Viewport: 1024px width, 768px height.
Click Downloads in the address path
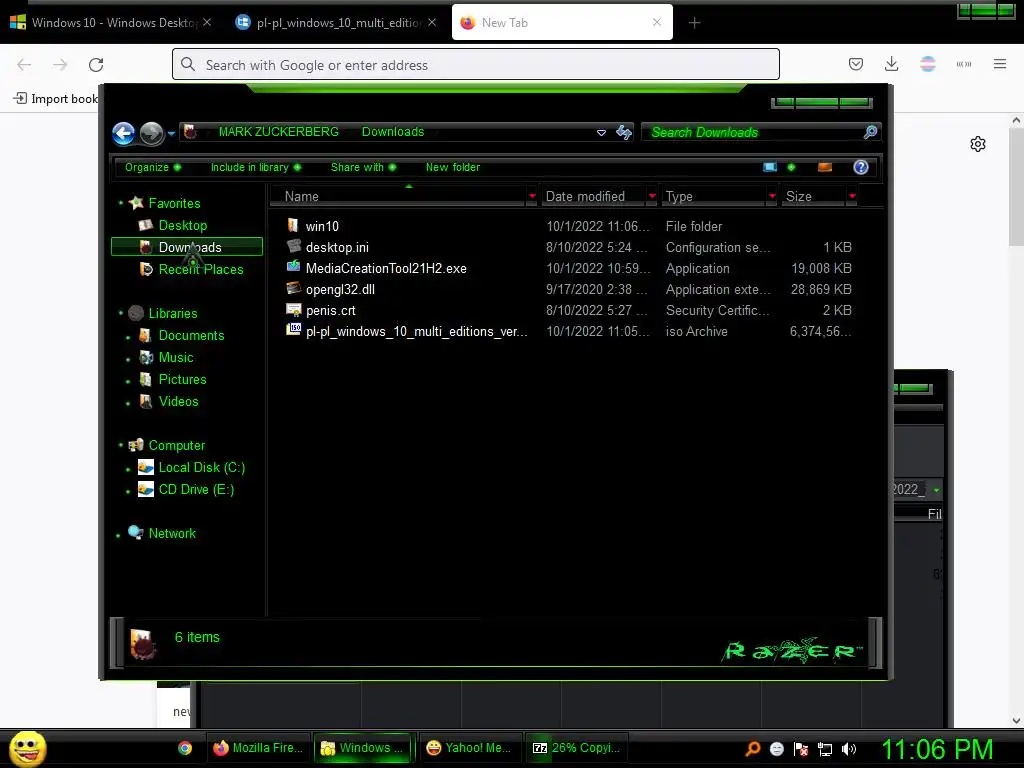click(x=393, y=132)
